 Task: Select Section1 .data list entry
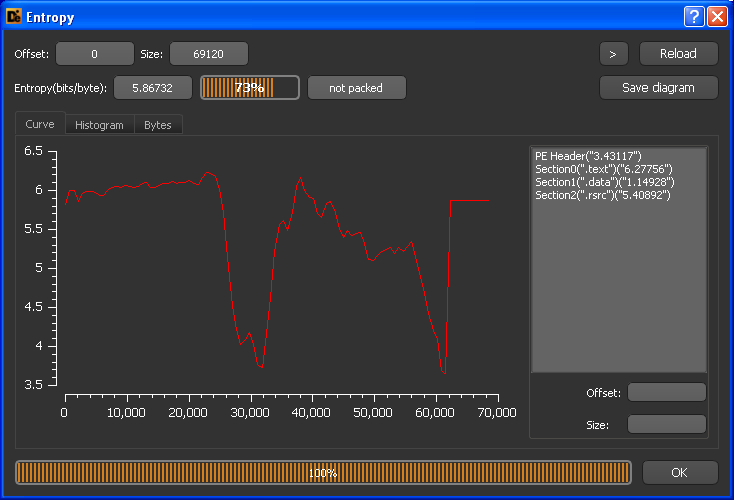pos(604,182)
